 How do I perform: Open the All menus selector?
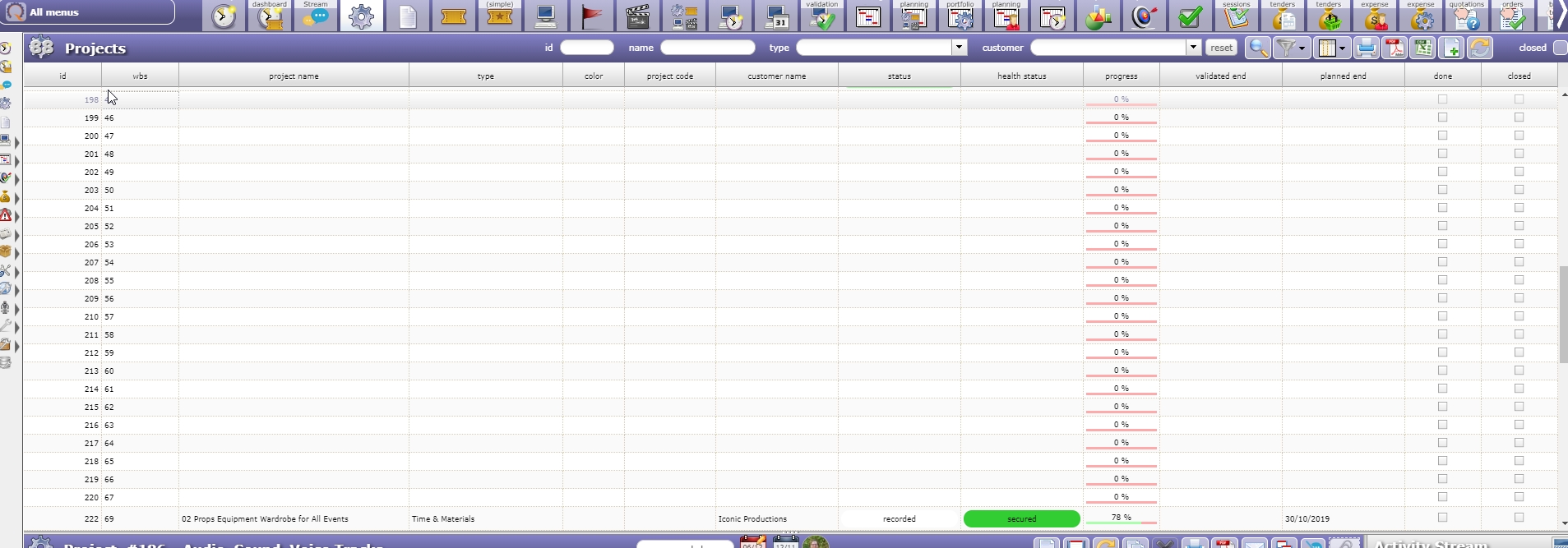(x=88, y=12)
